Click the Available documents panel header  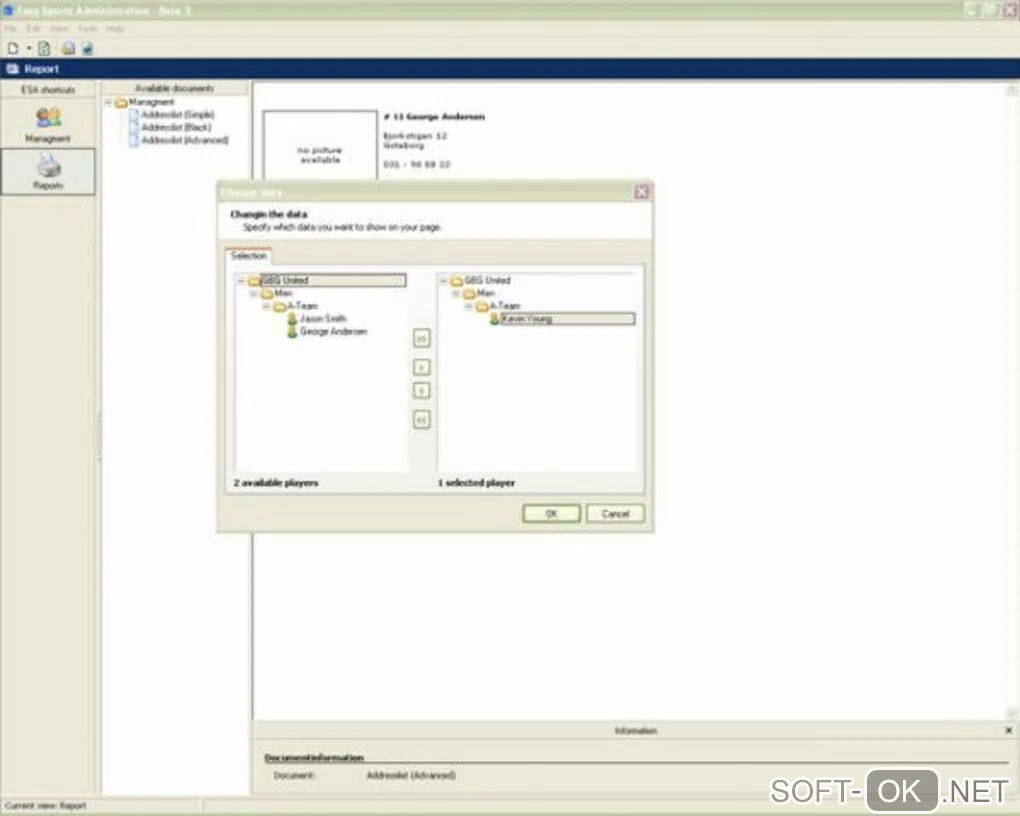tap(175, 88)
